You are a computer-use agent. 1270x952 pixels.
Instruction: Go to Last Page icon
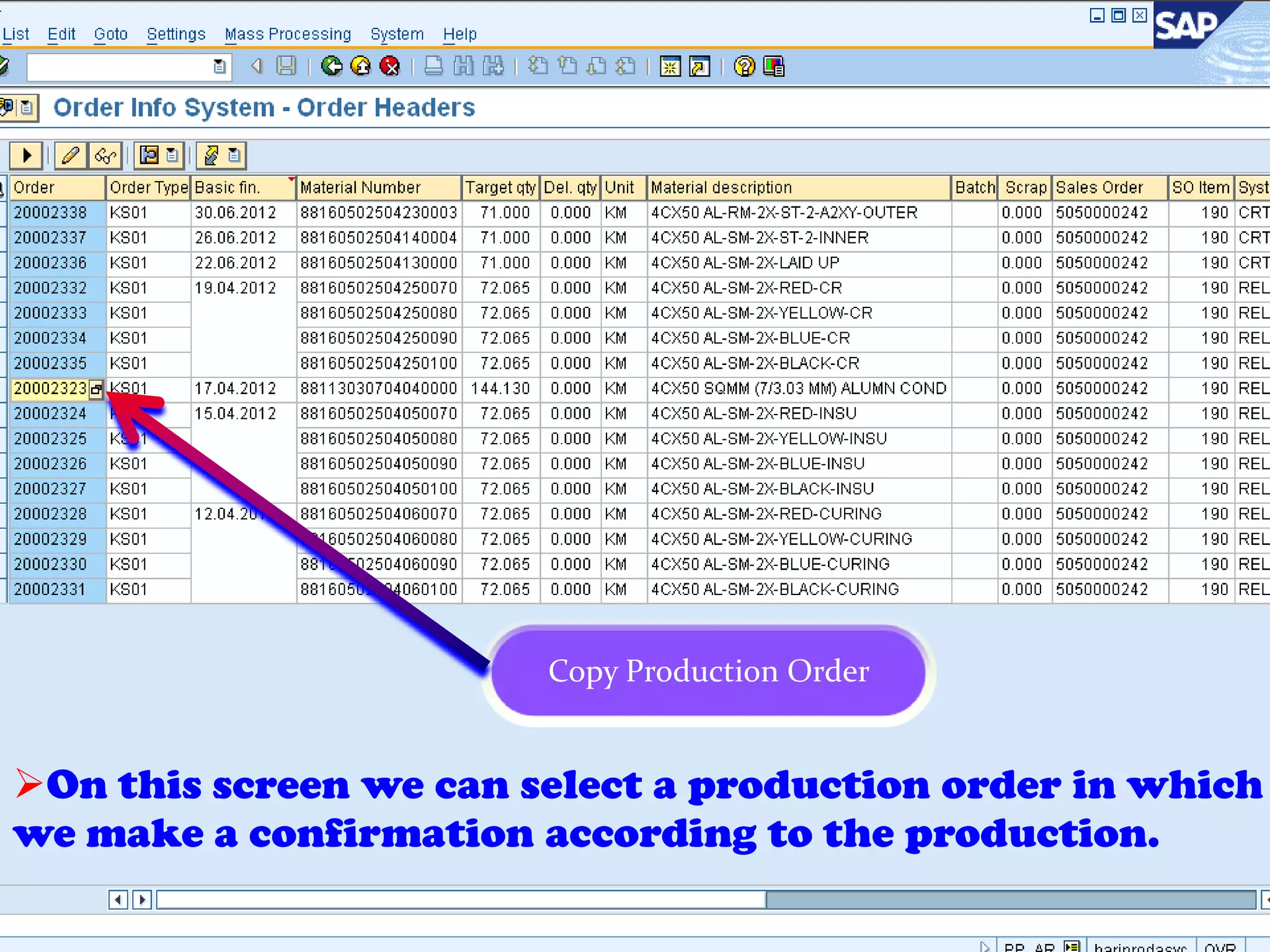coord(626,66)
